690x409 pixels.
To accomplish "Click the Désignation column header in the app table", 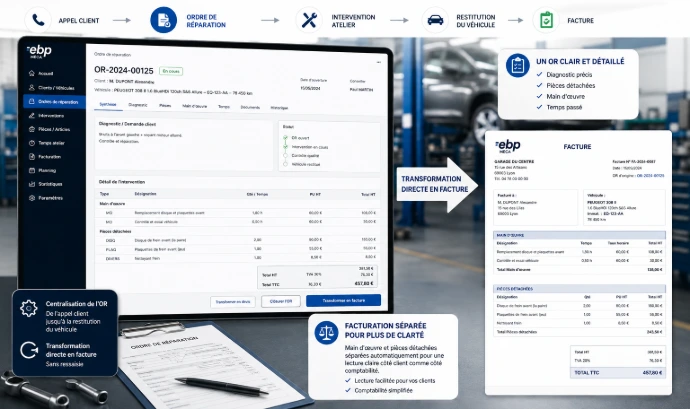I will tap(145, 194).
